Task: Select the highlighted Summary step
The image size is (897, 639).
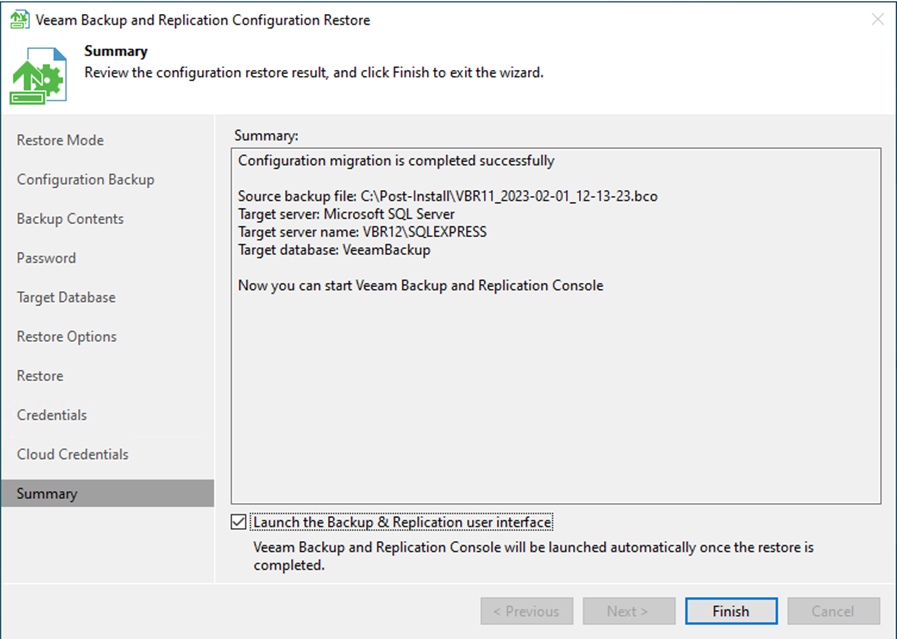Action: click(x=108, y=493)
